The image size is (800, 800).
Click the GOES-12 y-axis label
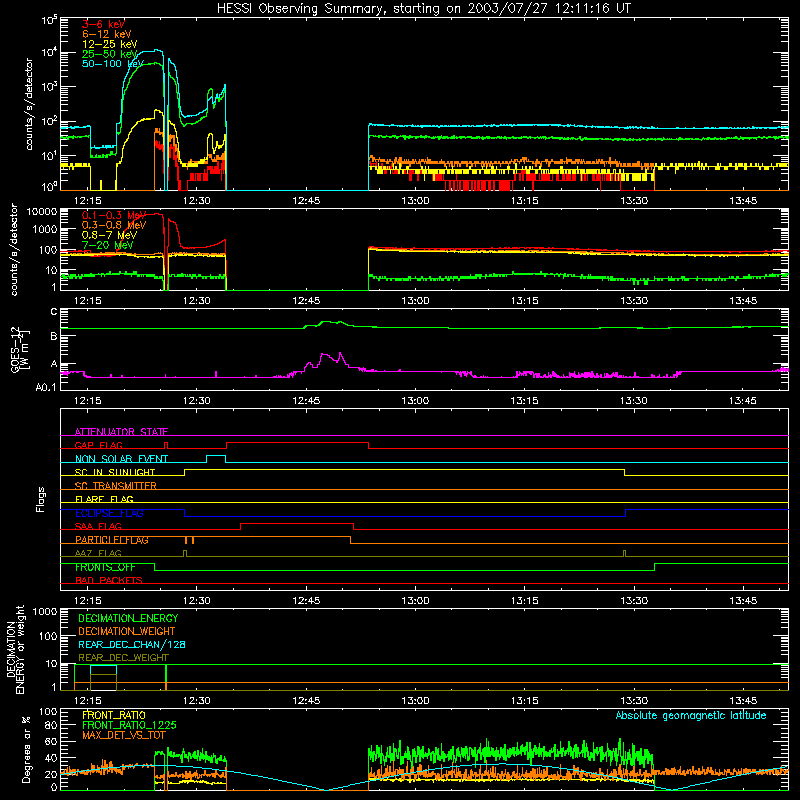(x=20, y=349)
